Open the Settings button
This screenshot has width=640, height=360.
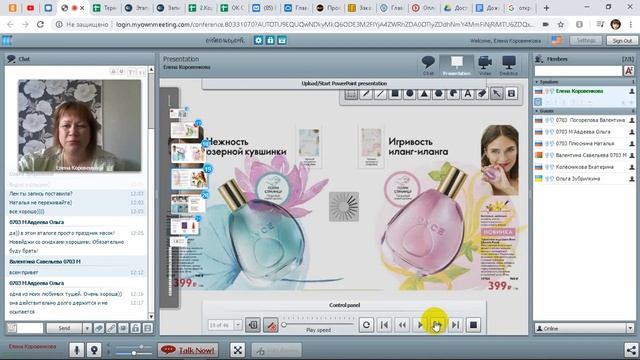point(586,40)
